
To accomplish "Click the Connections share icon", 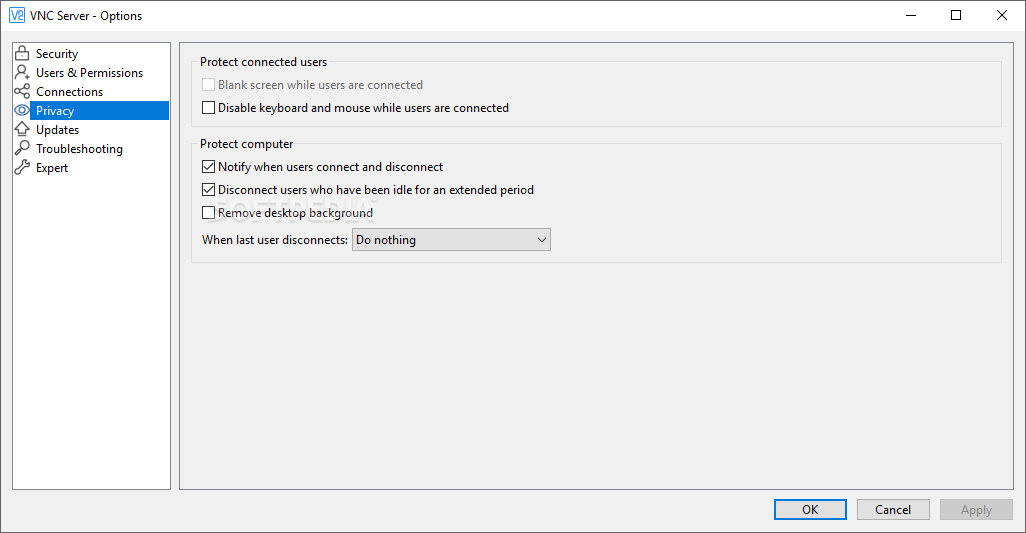I will tap(22, 91).
